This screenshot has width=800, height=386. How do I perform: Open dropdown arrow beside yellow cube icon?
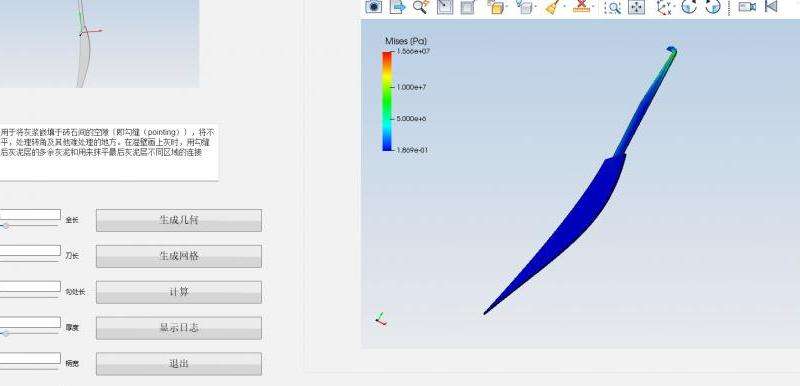pos(507,6)
